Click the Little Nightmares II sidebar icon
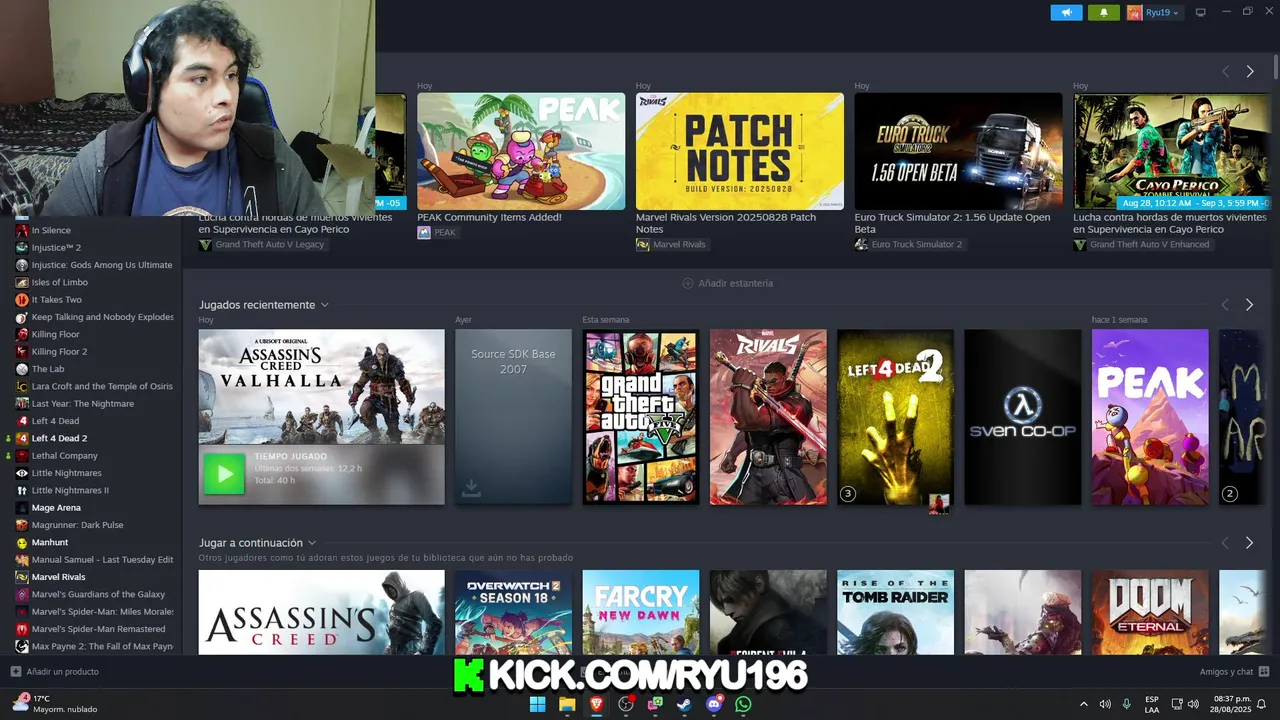The image size is (1280, 720). (x=22, y=490)
